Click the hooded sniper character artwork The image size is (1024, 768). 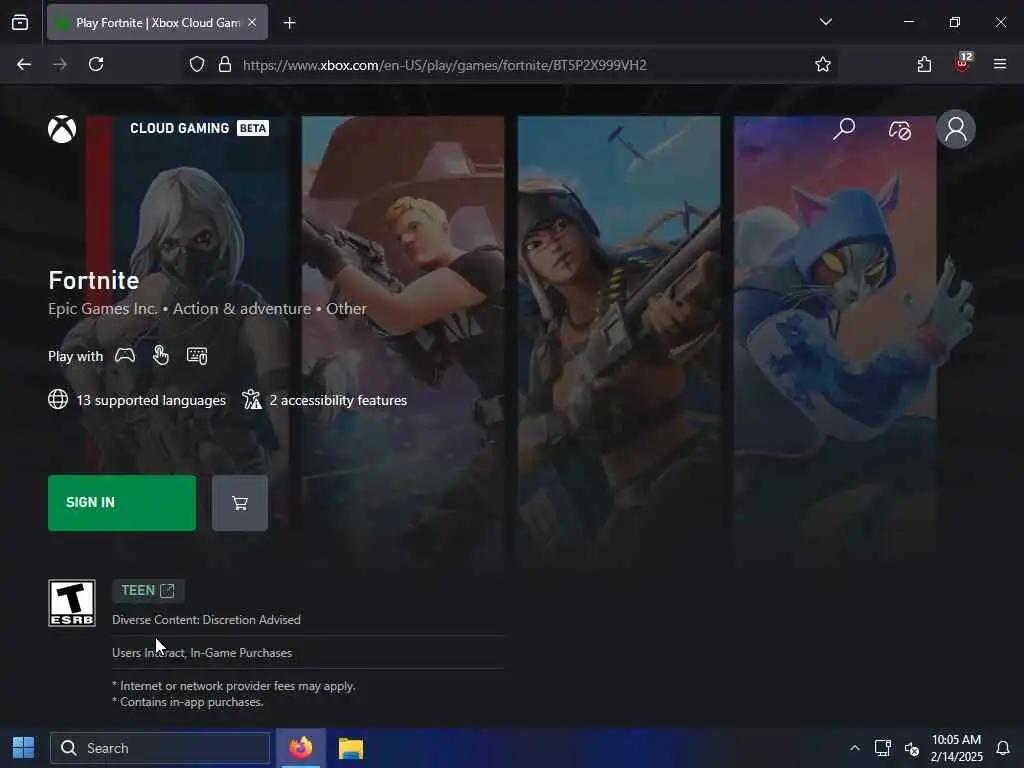(x=619, y=340)
